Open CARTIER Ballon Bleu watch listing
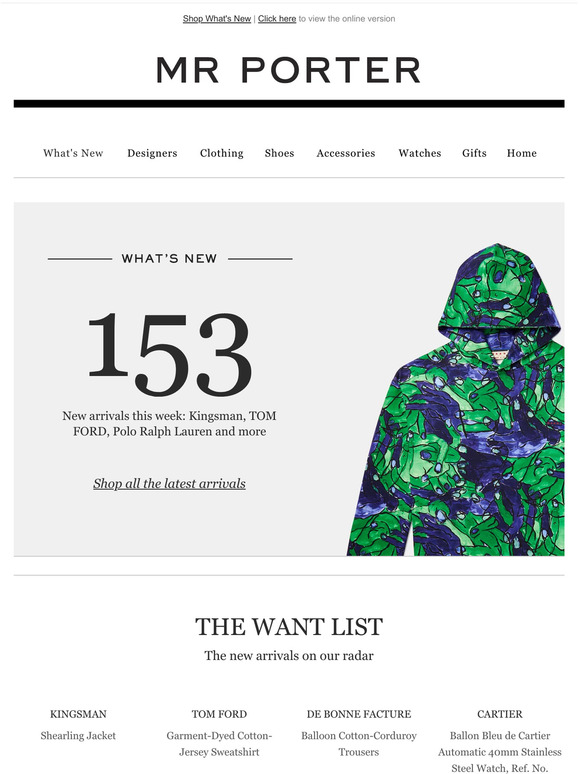This screenshot has width=580, height=774. point(500,740)
